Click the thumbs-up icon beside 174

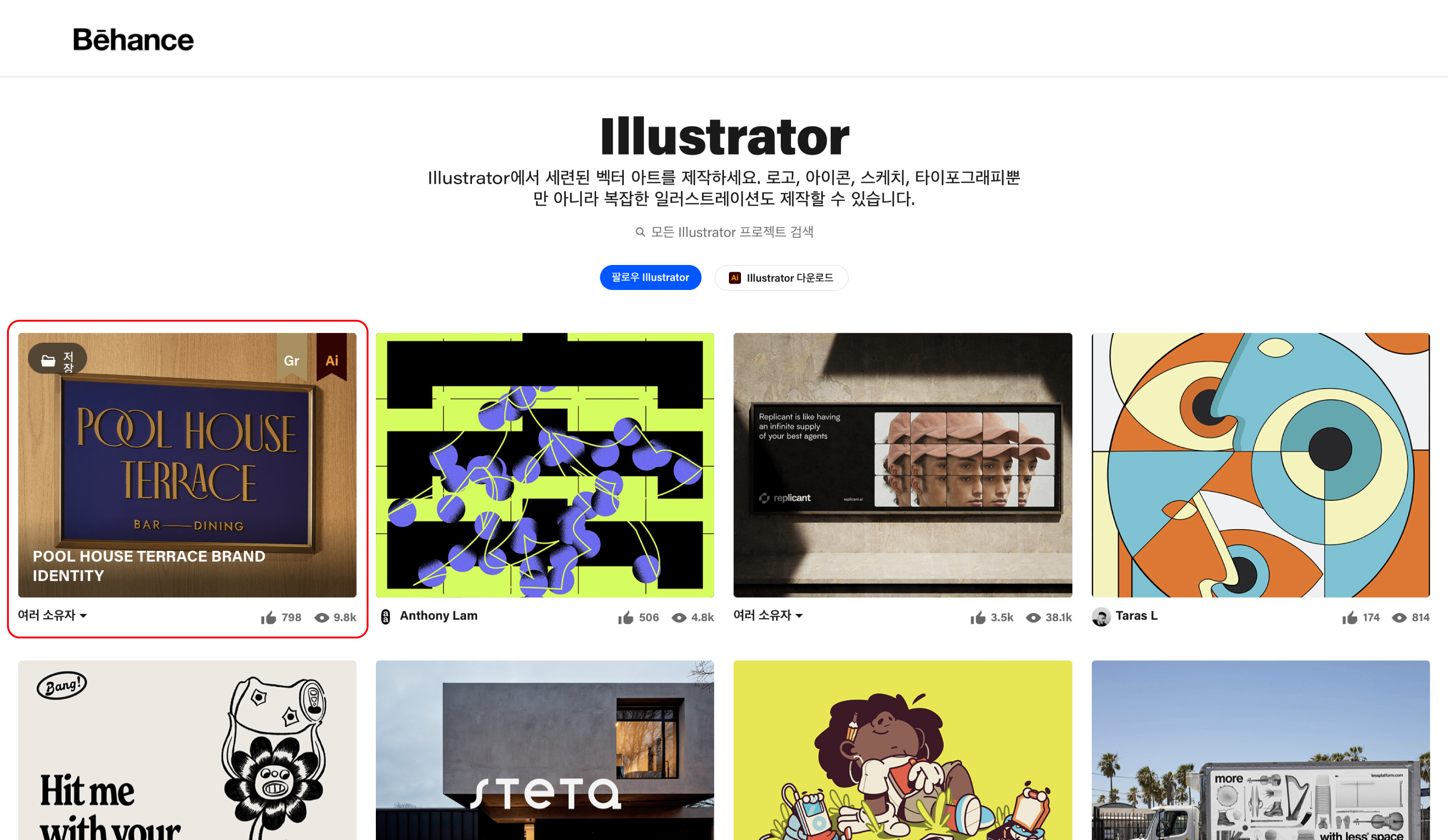tap(1350, 617)
